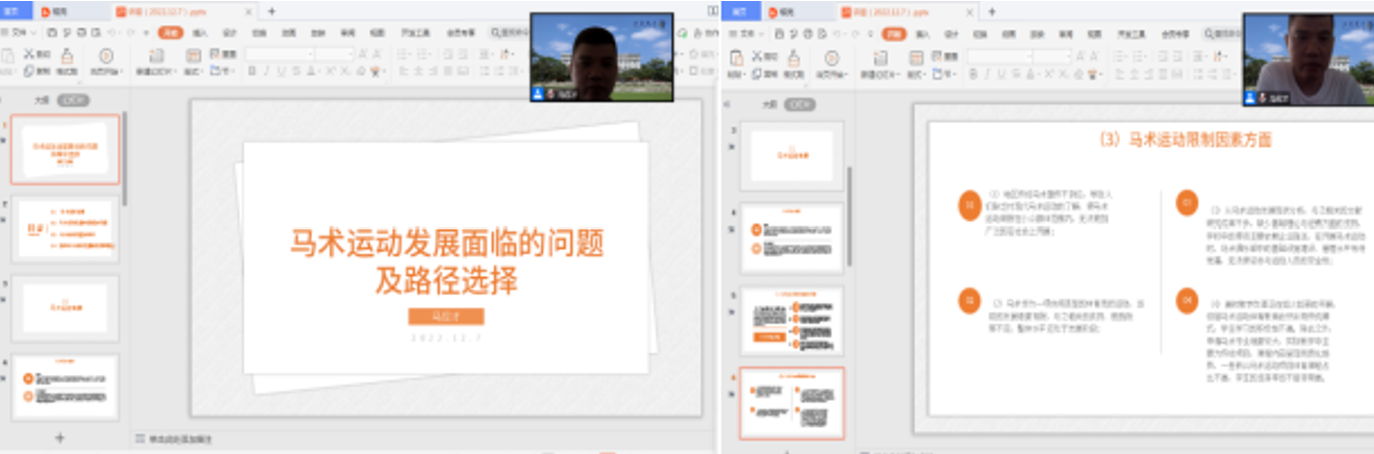Screen dimensions: 1374x454
Task: Click the orange author button on left slide
Action: pyautogui.click(x=446, y=316)
